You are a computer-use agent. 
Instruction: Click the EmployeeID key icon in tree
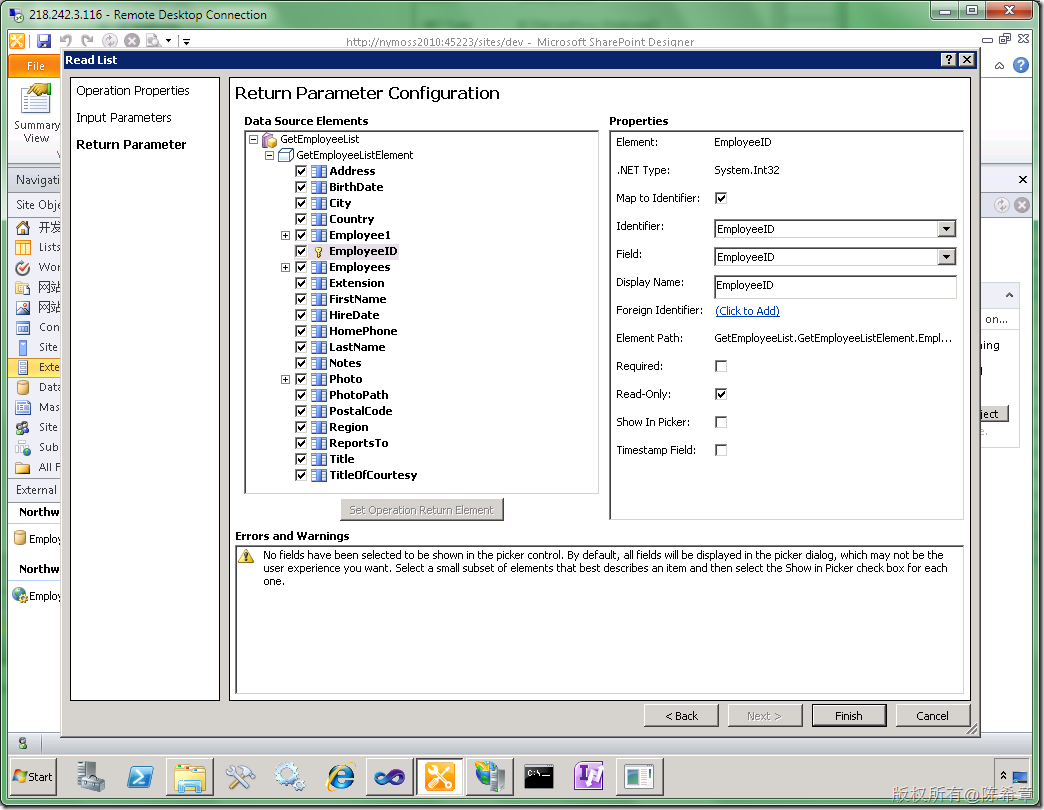(318, 252)
